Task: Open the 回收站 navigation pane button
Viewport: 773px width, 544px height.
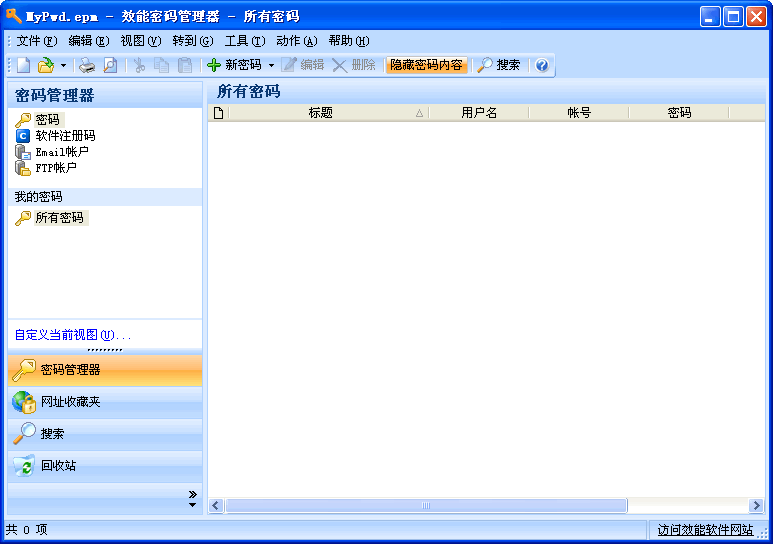Action: click(x=105, y=466)
